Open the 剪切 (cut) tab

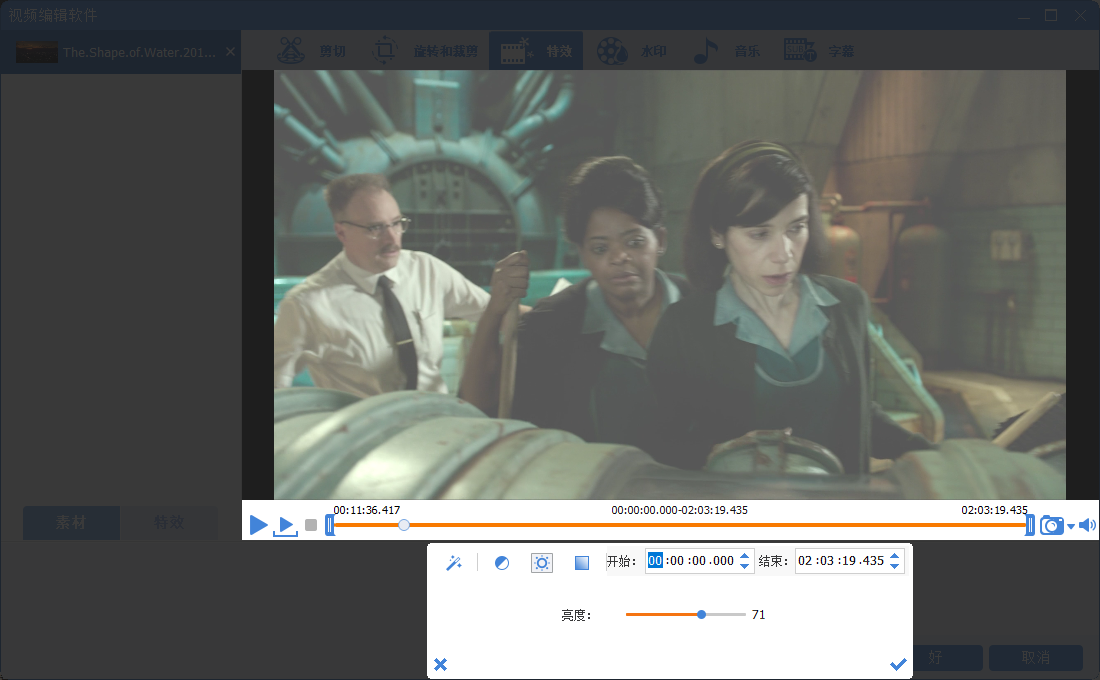pyautogui.click(x=311, y=51)
